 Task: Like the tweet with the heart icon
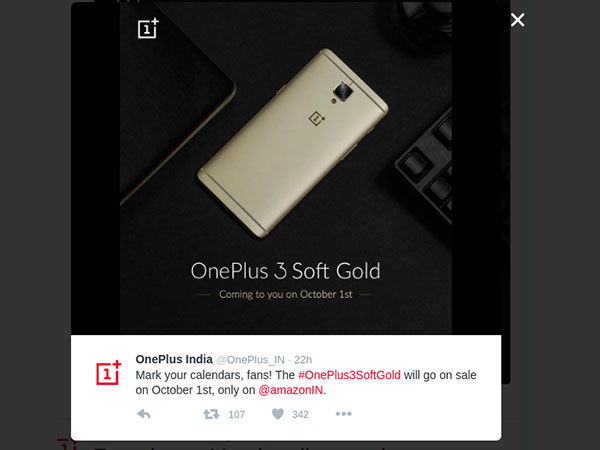pos(278,414)
